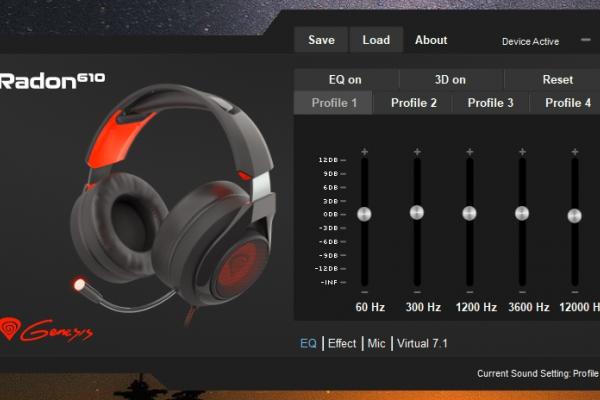The image size is (600, 400).
Task: Select the Profile 1 tab
Action: [x=334, y=103]
